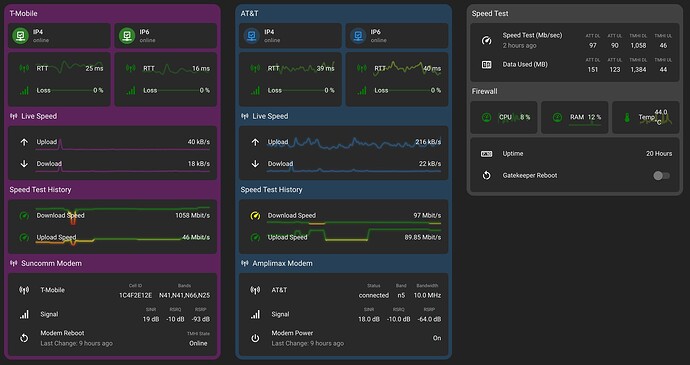The width and height of the screenshot is (690, 365).
Task: Click the AT&T IP4 network icon
Action: [x=252, y=36]
